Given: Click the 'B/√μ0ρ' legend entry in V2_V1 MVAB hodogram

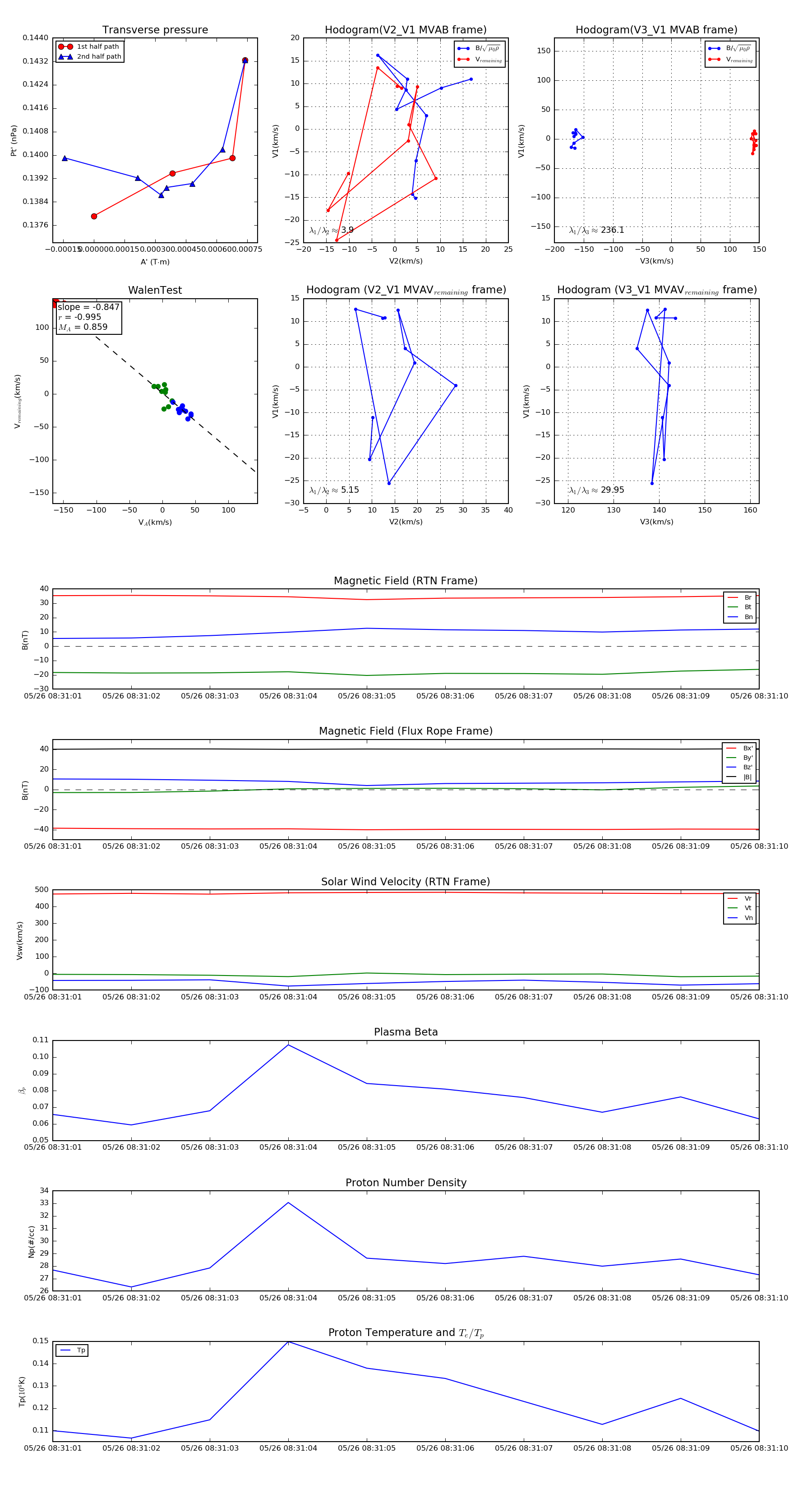Looking at the screenshot, I should 479,49.
